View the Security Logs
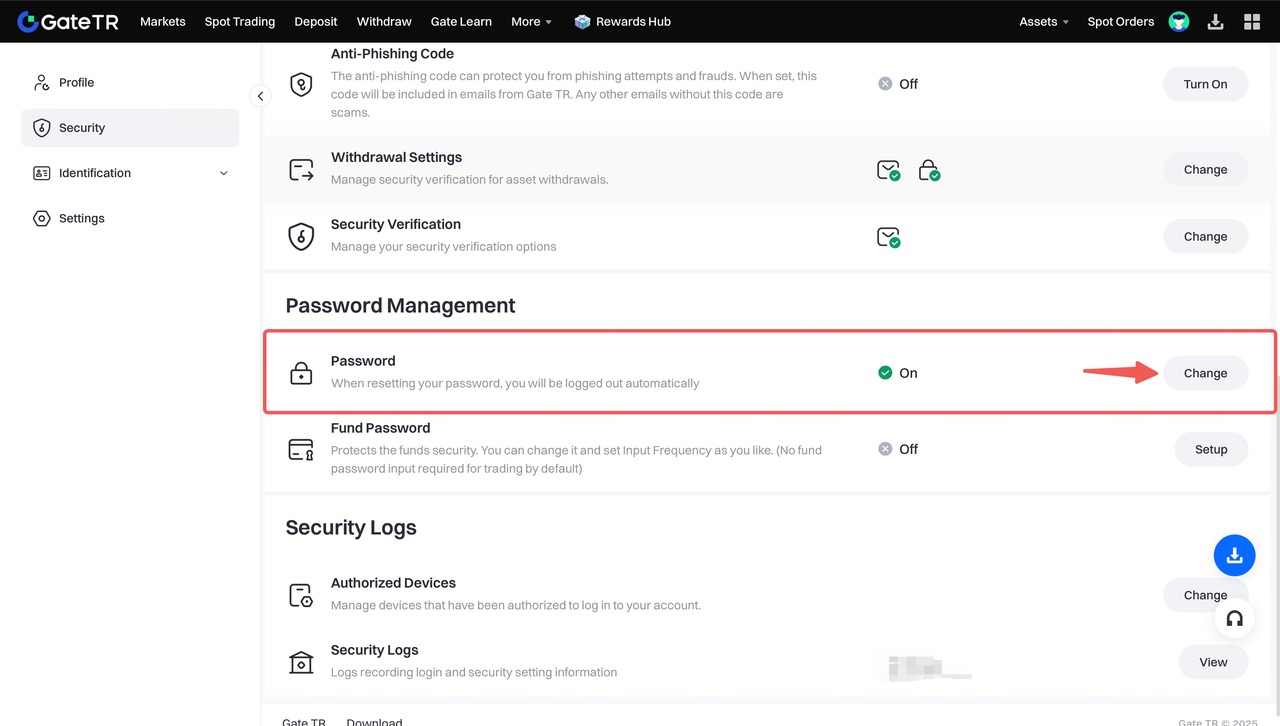 pyautogui.click(x=1212, y=662)
